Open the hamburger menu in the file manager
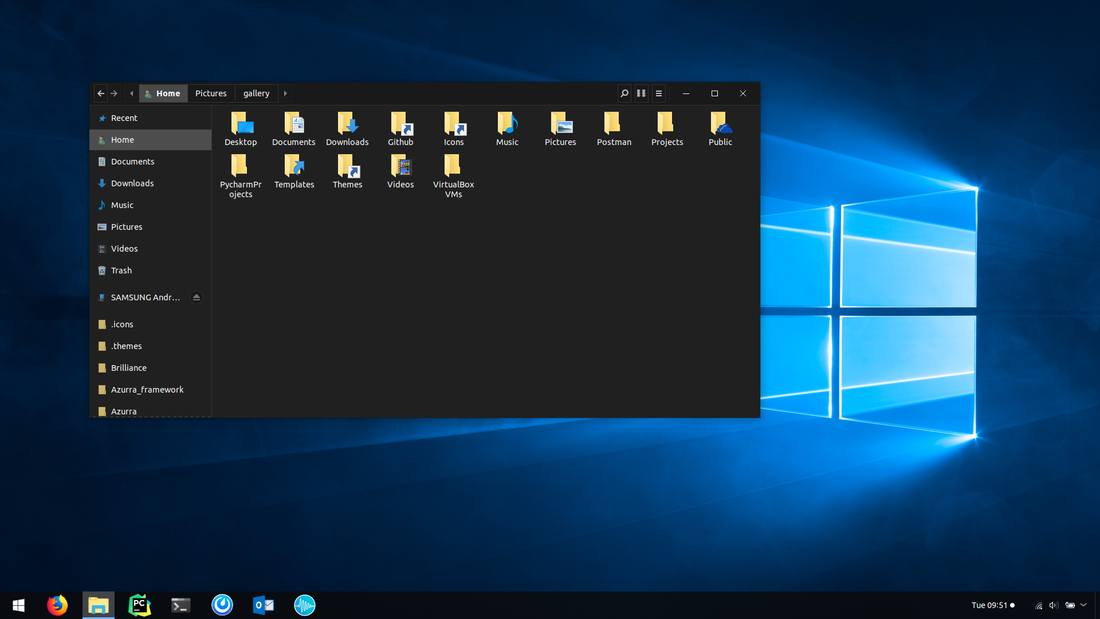Image resolution: width=1100 pixels, height=619 pixels. [x=658, y=93]
